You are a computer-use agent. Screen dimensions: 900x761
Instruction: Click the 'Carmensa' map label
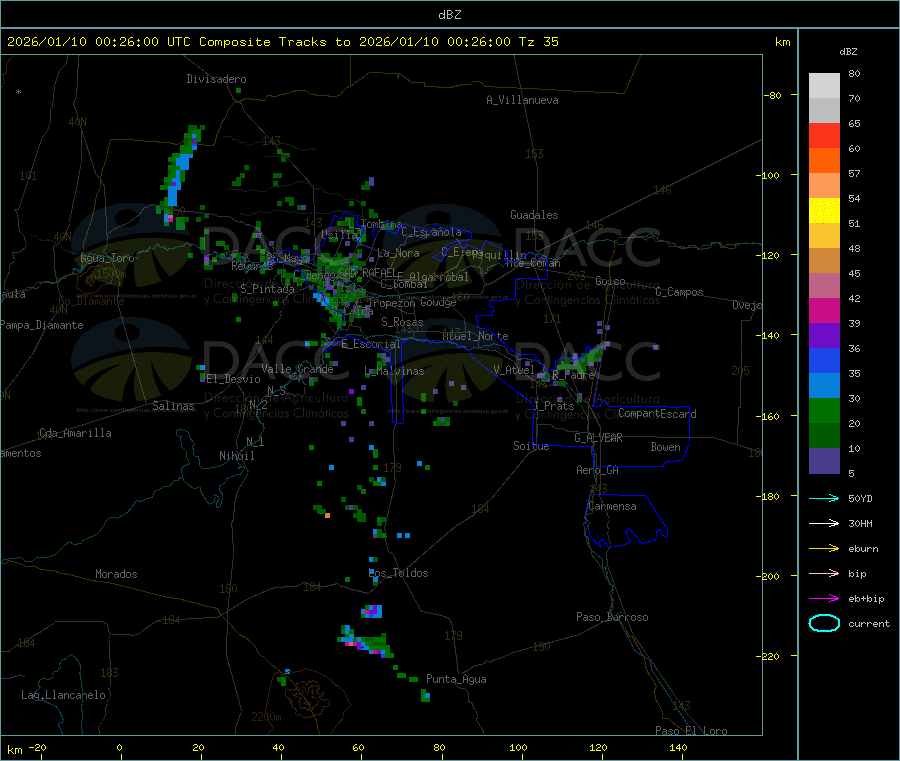pyautogui.click(x=612, y=506)
